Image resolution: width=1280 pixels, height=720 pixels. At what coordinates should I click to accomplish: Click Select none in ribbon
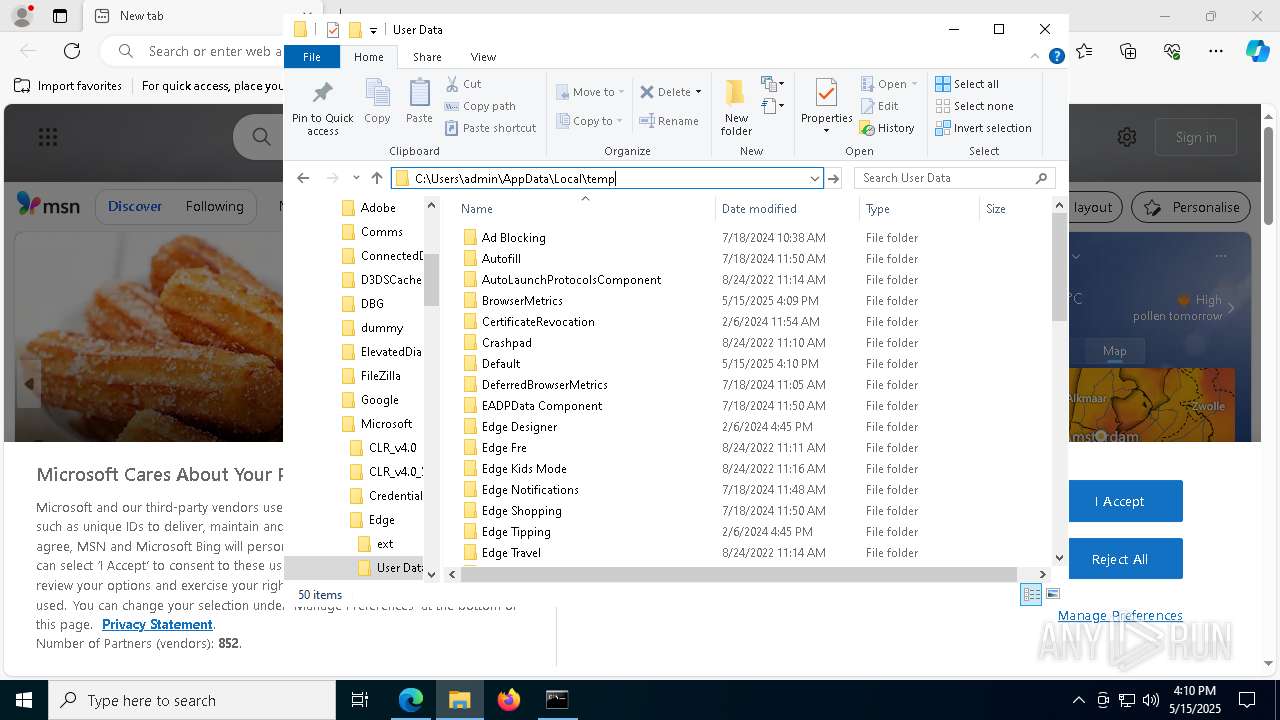click(x=974, y=106)
